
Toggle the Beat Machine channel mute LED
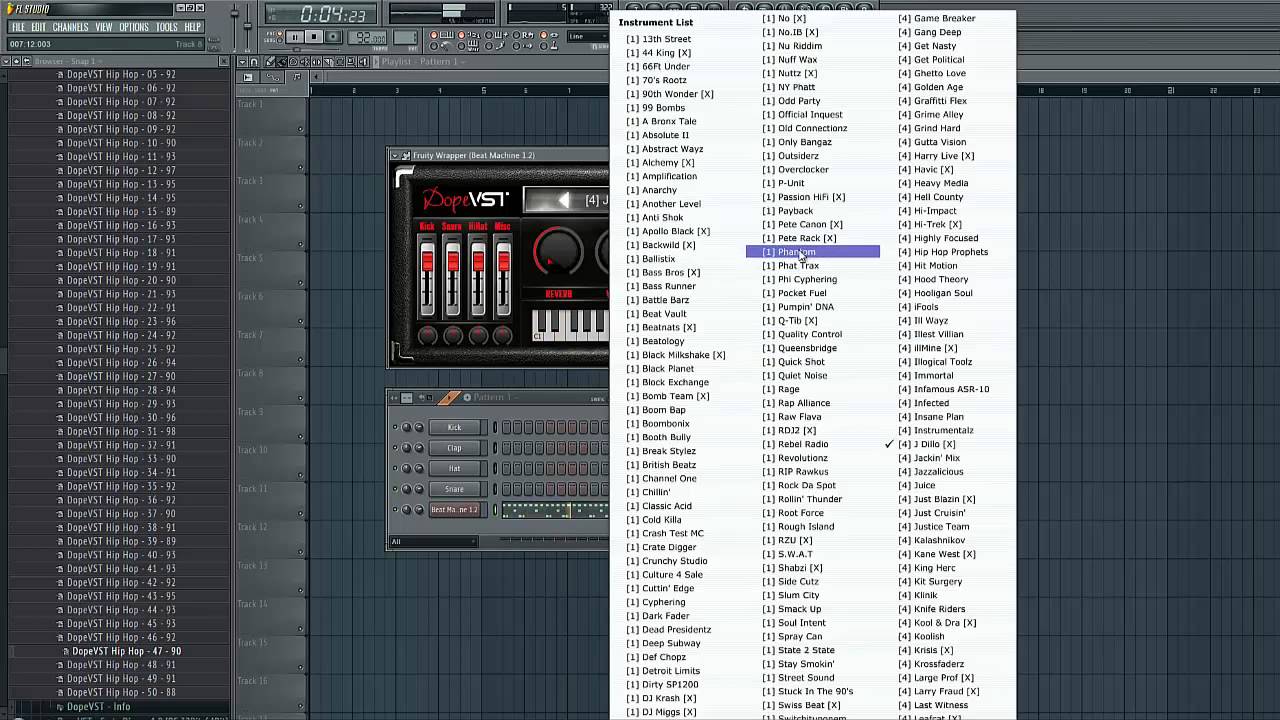(395, 509)
